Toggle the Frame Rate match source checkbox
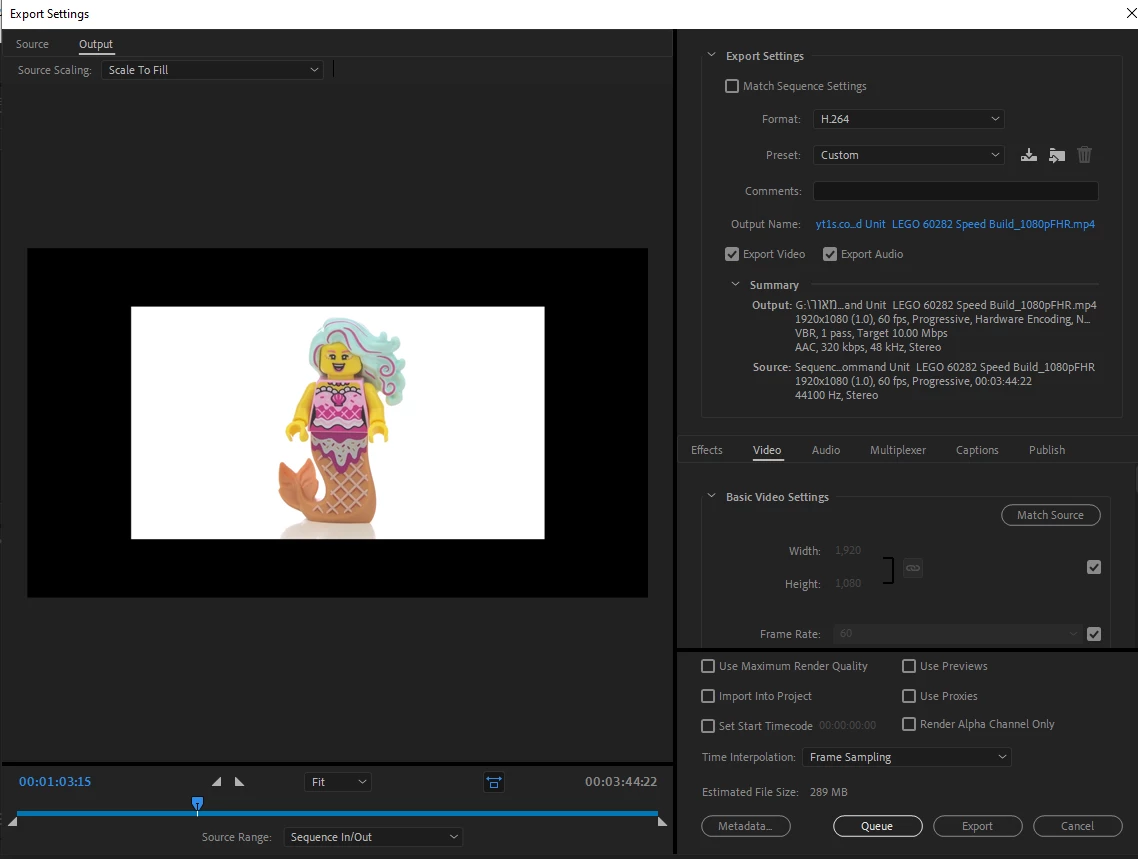The width and height of the screenshot is (1138, 859). tap(1094, 634)
